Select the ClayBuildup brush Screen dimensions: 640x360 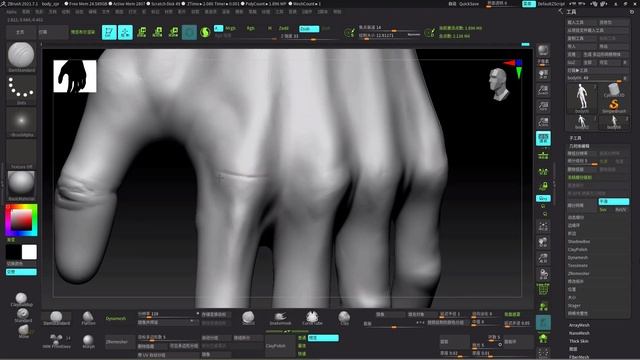click(21, 300)
